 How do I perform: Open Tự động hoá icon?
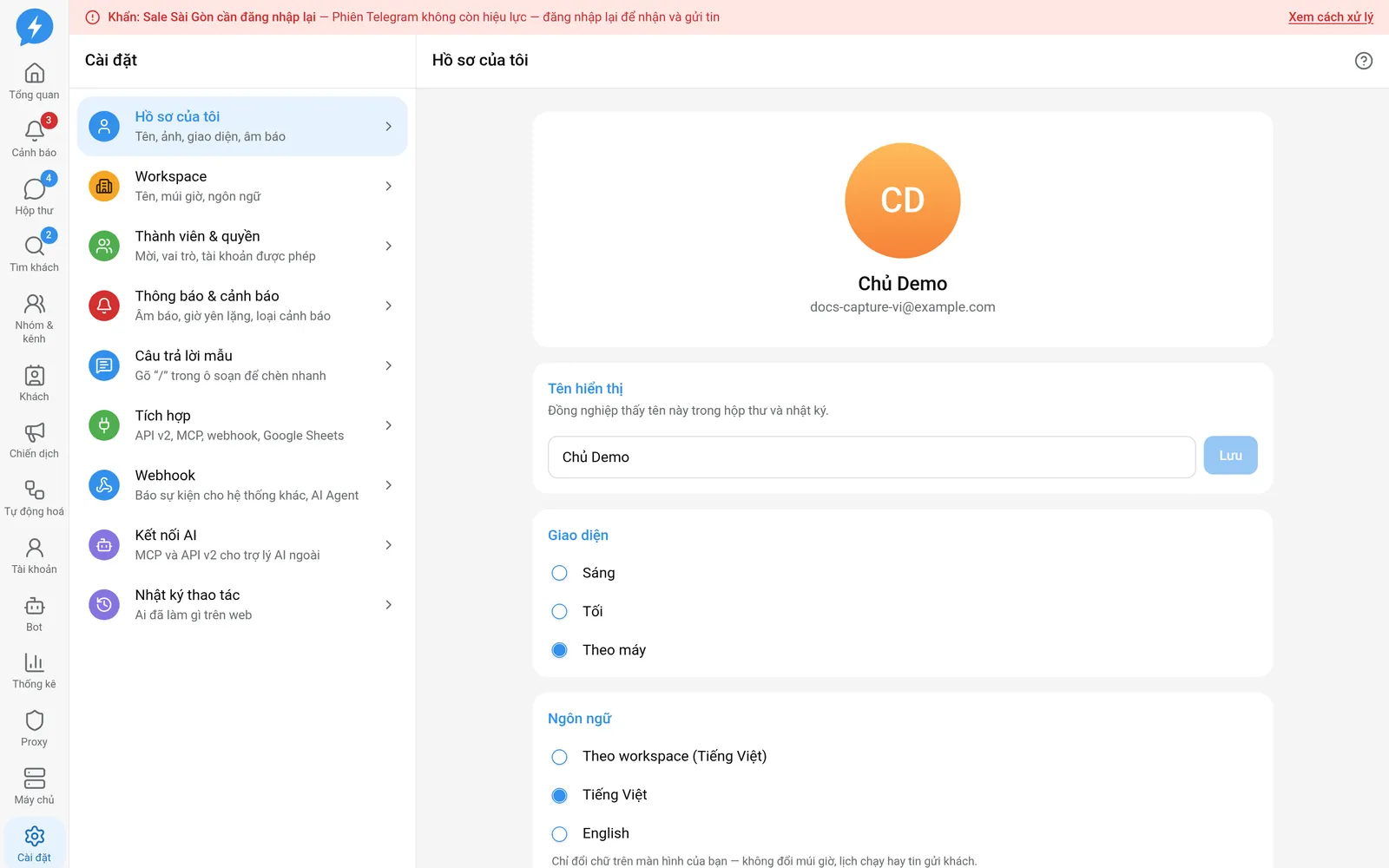[34, 490]
